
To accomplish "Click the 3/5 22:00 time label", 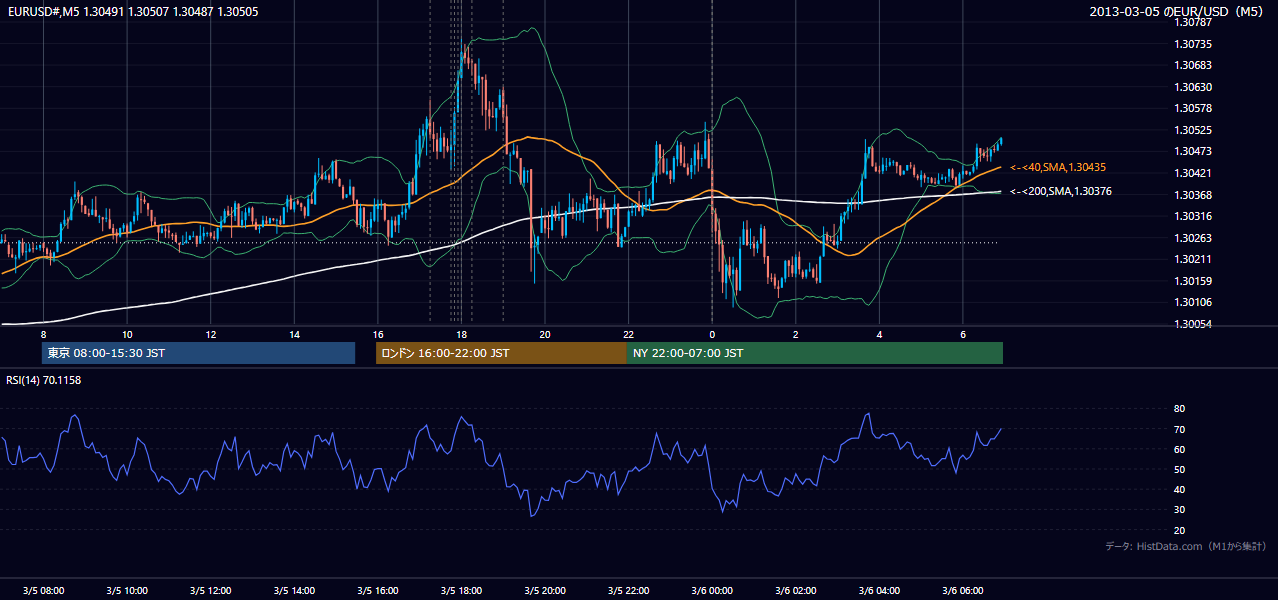I will (x=628, y=590).
